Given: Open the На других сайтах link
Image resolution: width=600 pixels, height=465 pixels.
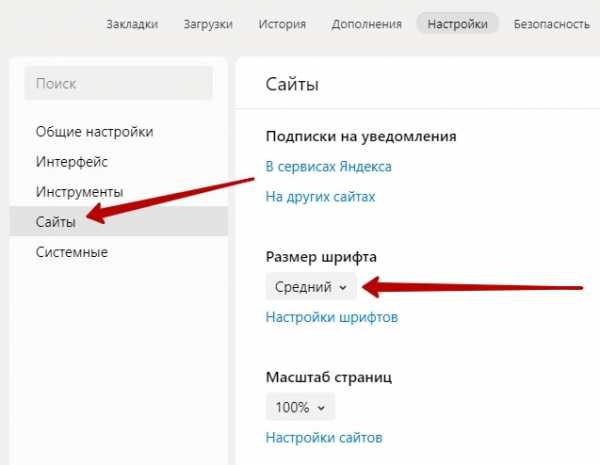Looking at the screenshot, I should click(x=320, y=196).
